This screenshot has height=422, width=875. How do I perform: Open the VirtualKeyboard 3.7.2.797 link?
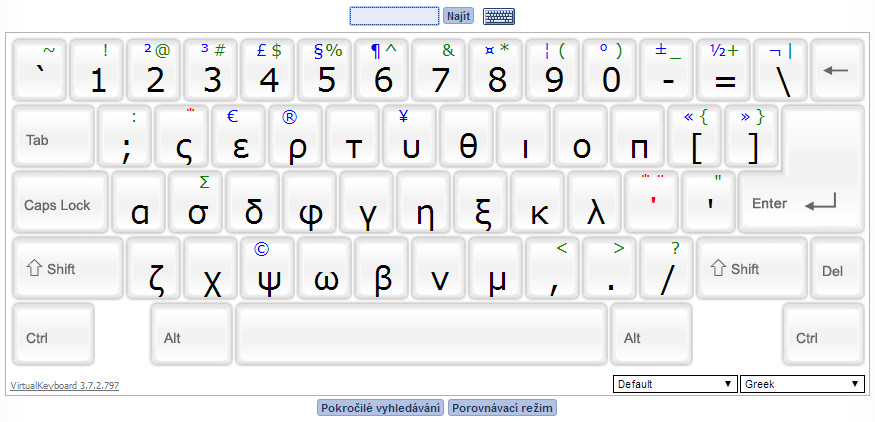64,385
